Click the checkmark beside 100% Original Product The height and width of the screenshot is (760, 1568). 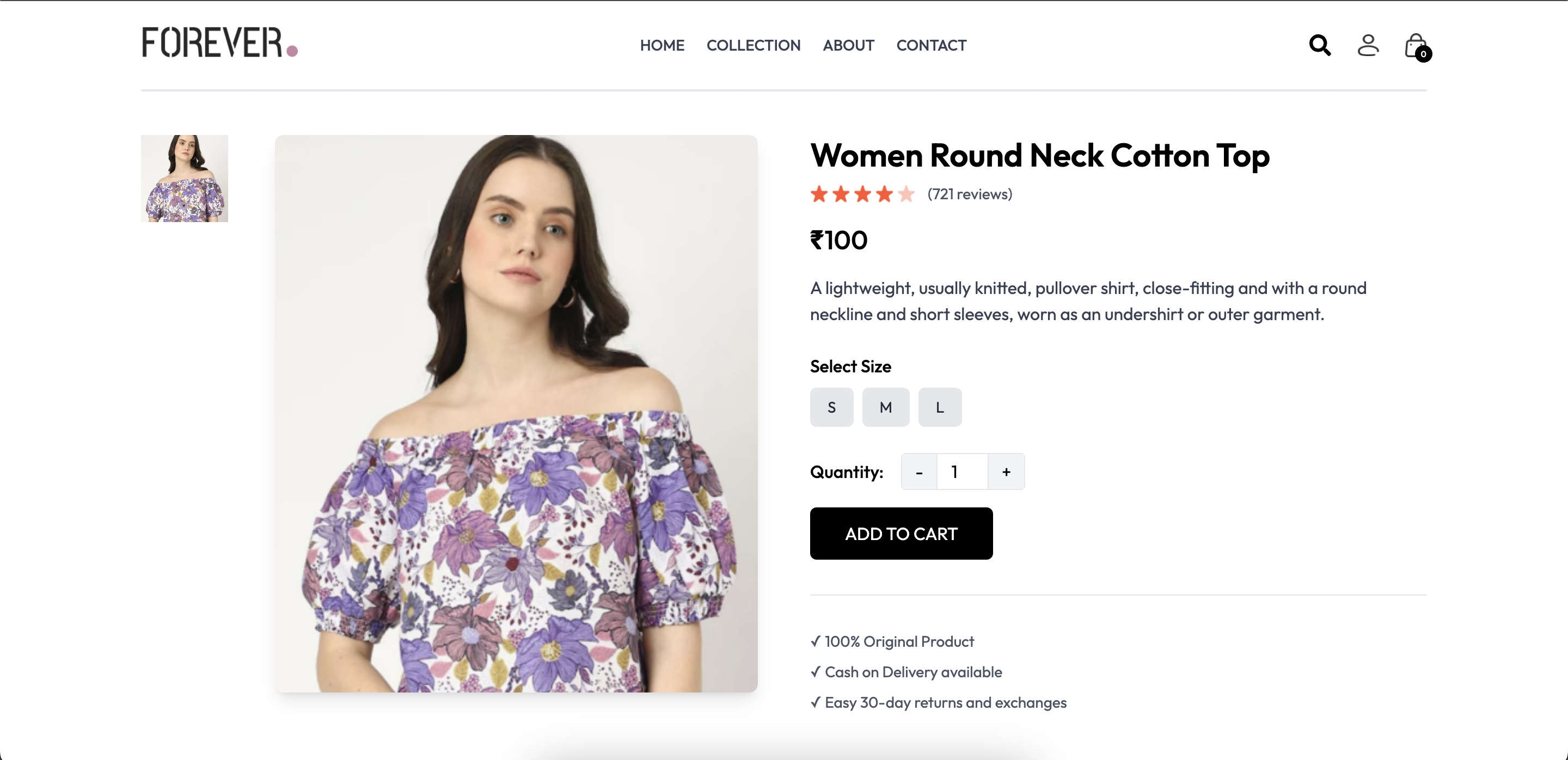click(x=816, y=641)
